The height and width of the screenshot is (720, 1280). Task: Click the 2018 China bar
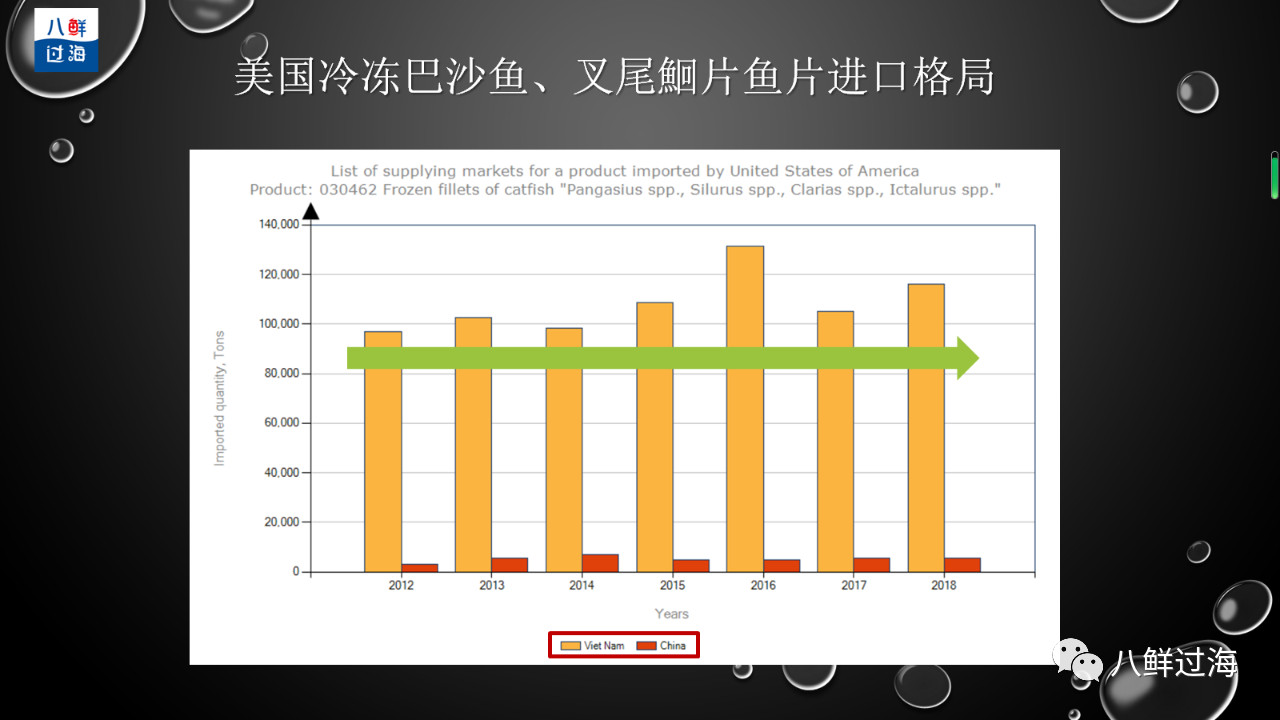(962, 565)
